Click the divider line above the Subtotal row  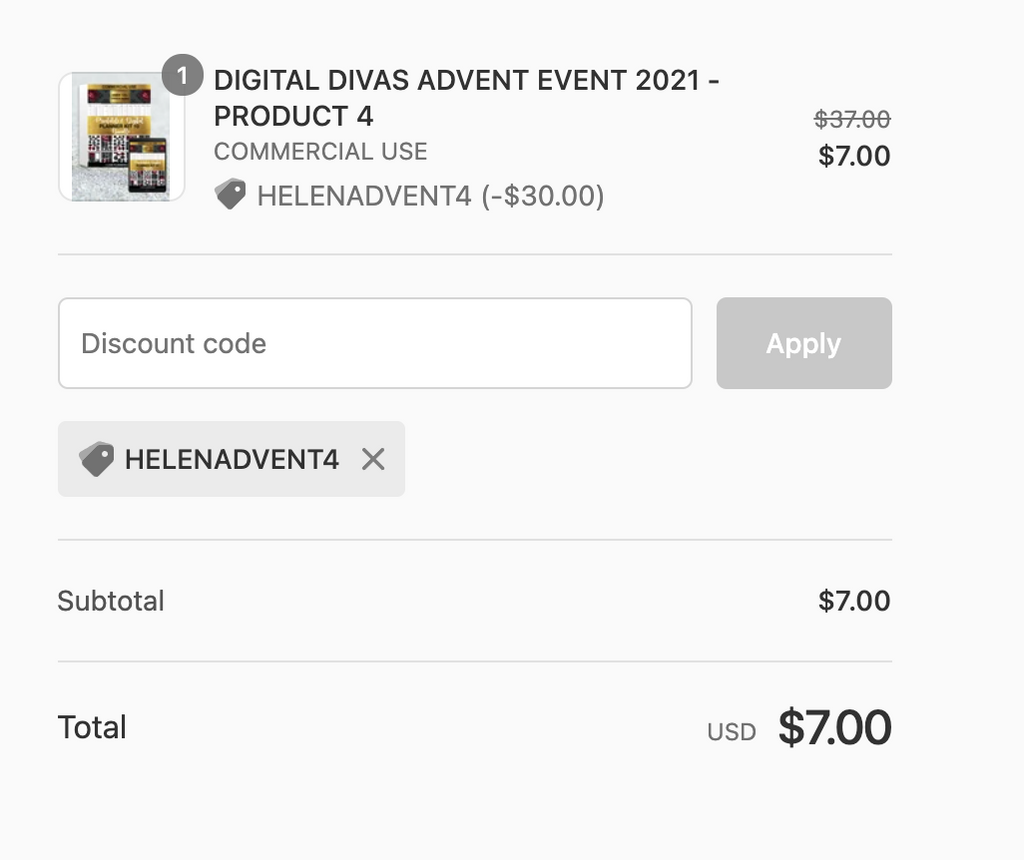[x=475, y=540]
